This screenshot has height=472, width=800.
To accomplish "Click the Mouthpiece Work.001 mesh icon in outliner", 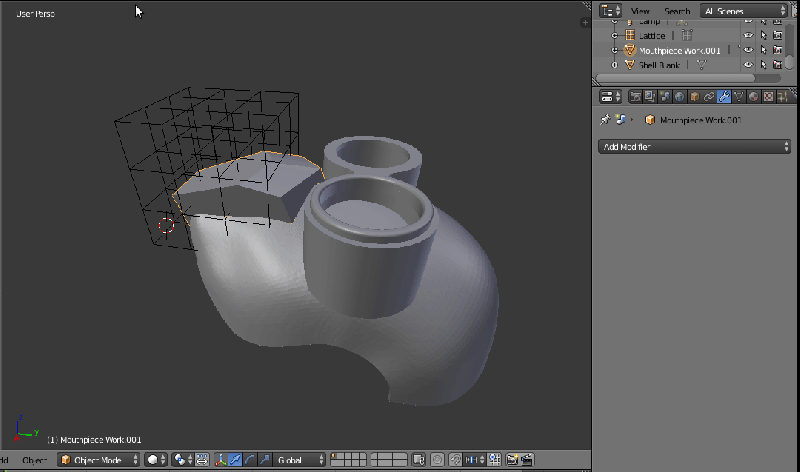I will [x=630, y=50].
